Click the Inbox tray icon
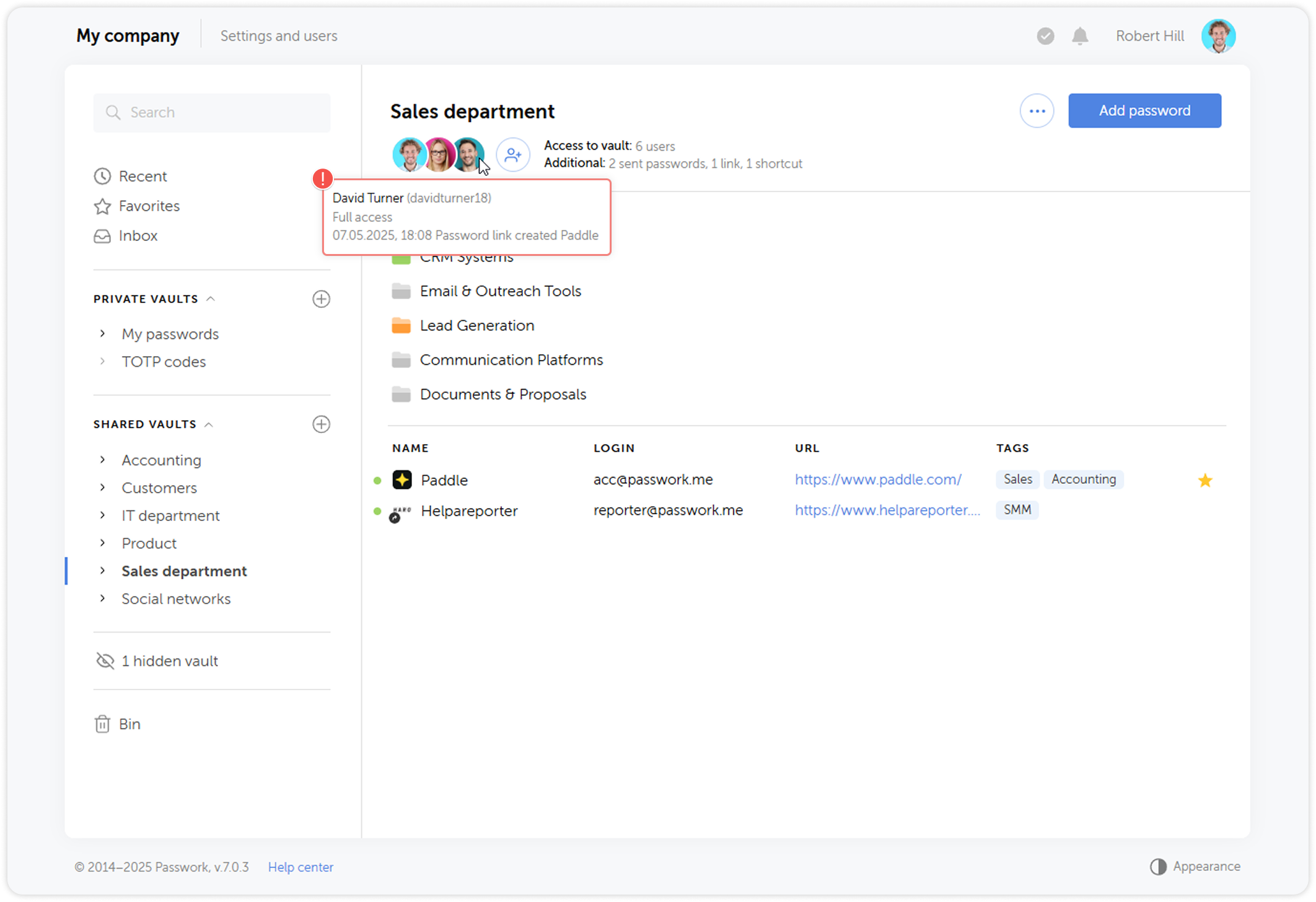1316x902 pixels. coord(102,236)
